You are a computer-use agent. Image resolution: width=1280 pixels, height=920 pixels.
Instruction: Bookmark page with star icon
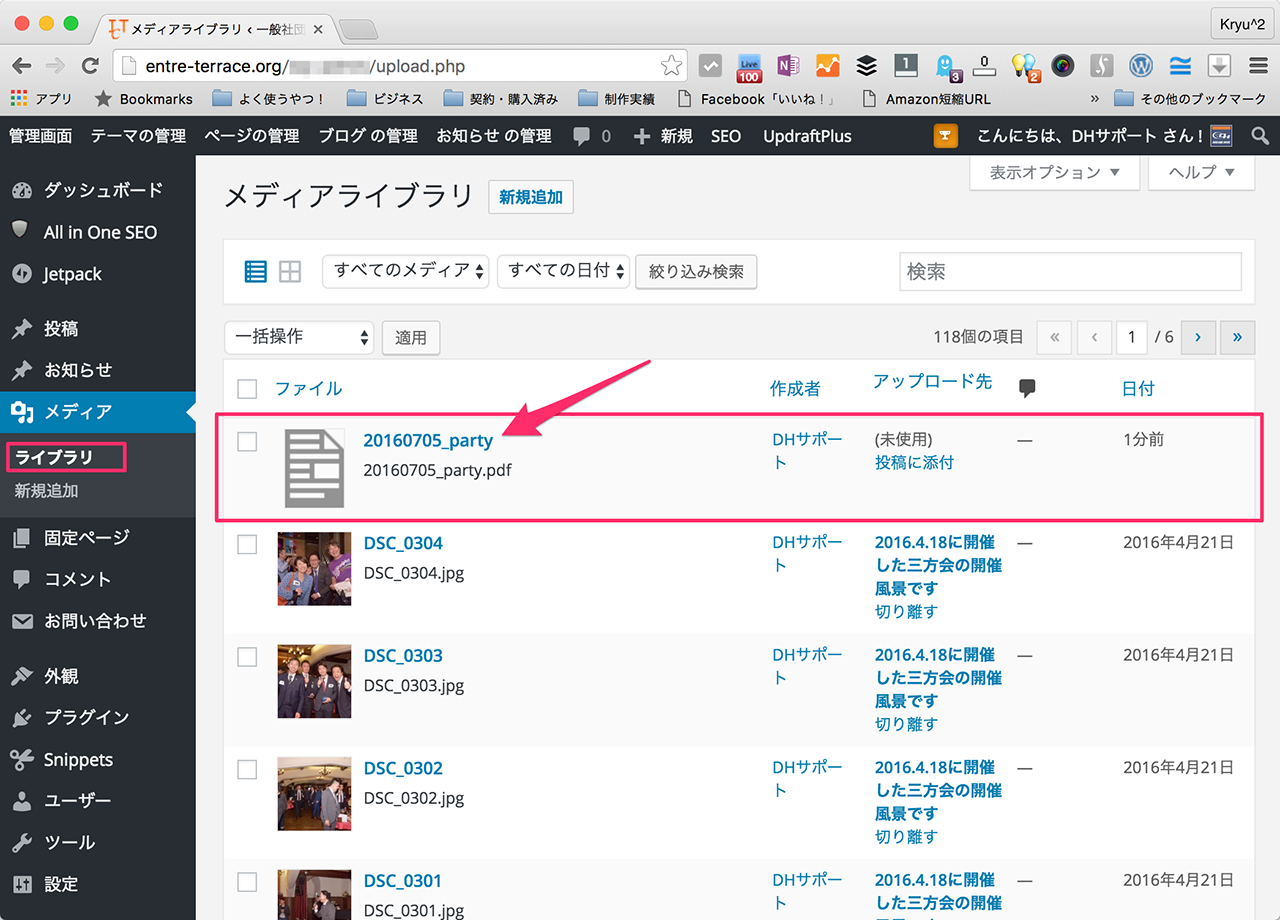click(670, 66)
